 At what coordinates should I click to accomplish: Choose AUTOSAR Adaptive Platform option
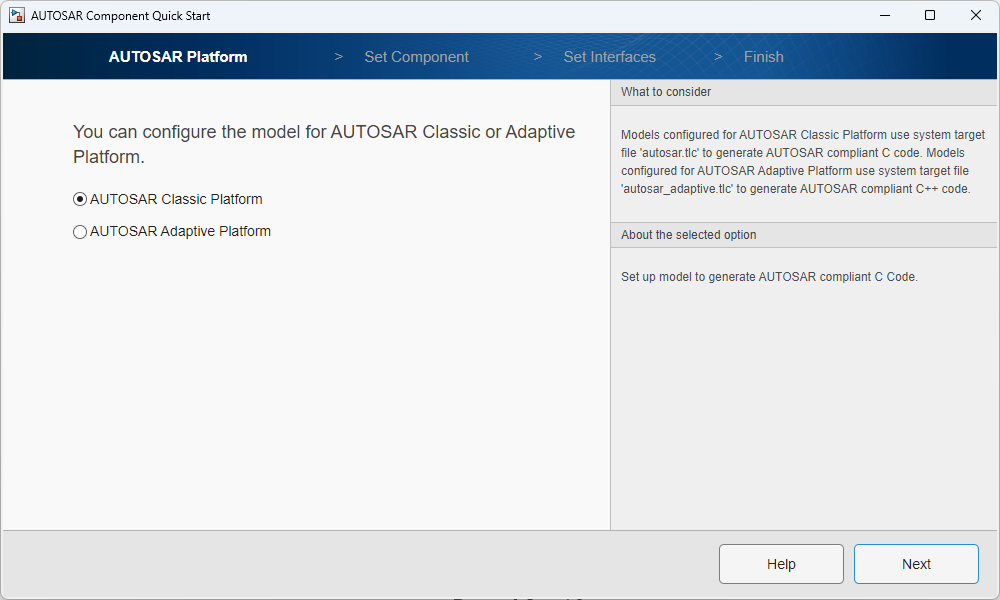pos(80,231)
